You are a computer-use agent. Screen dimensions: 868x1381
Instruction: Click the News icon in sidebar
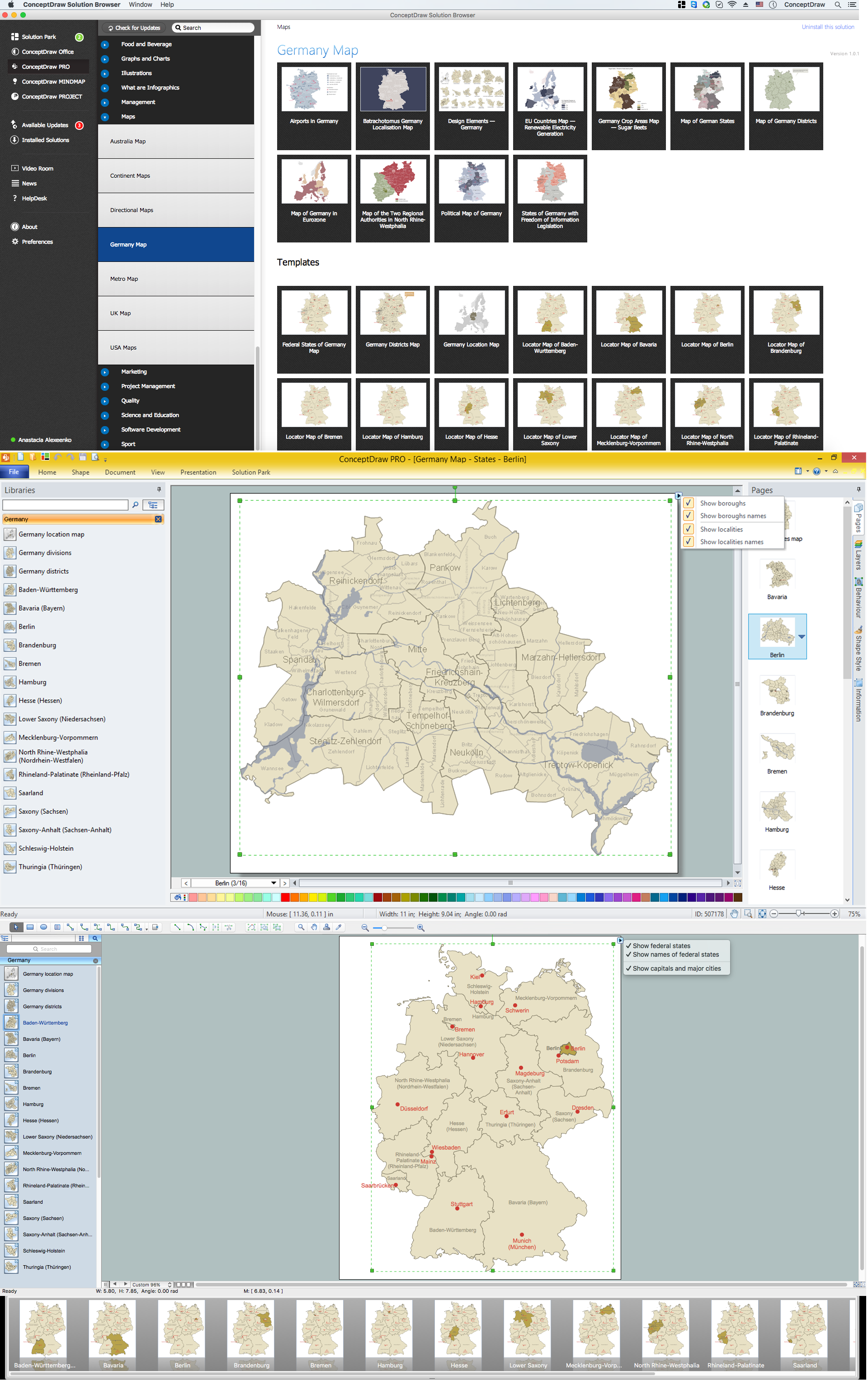(x=14, y=183)
